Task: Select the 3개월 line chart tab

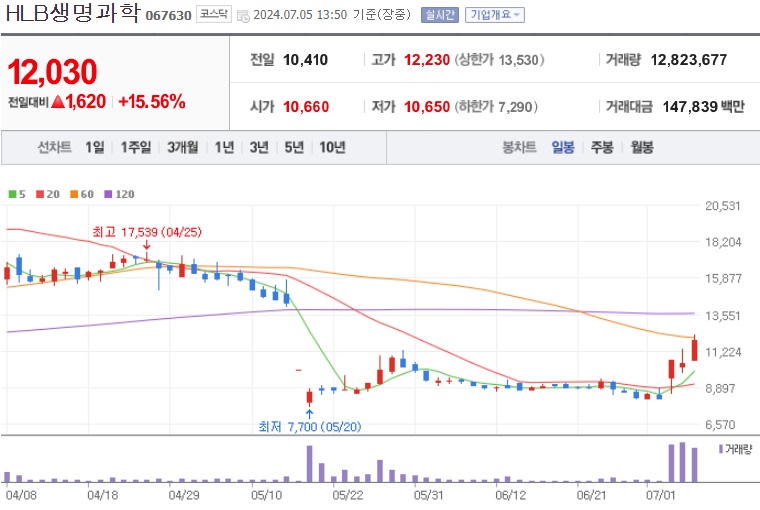Action: (183, 147)
